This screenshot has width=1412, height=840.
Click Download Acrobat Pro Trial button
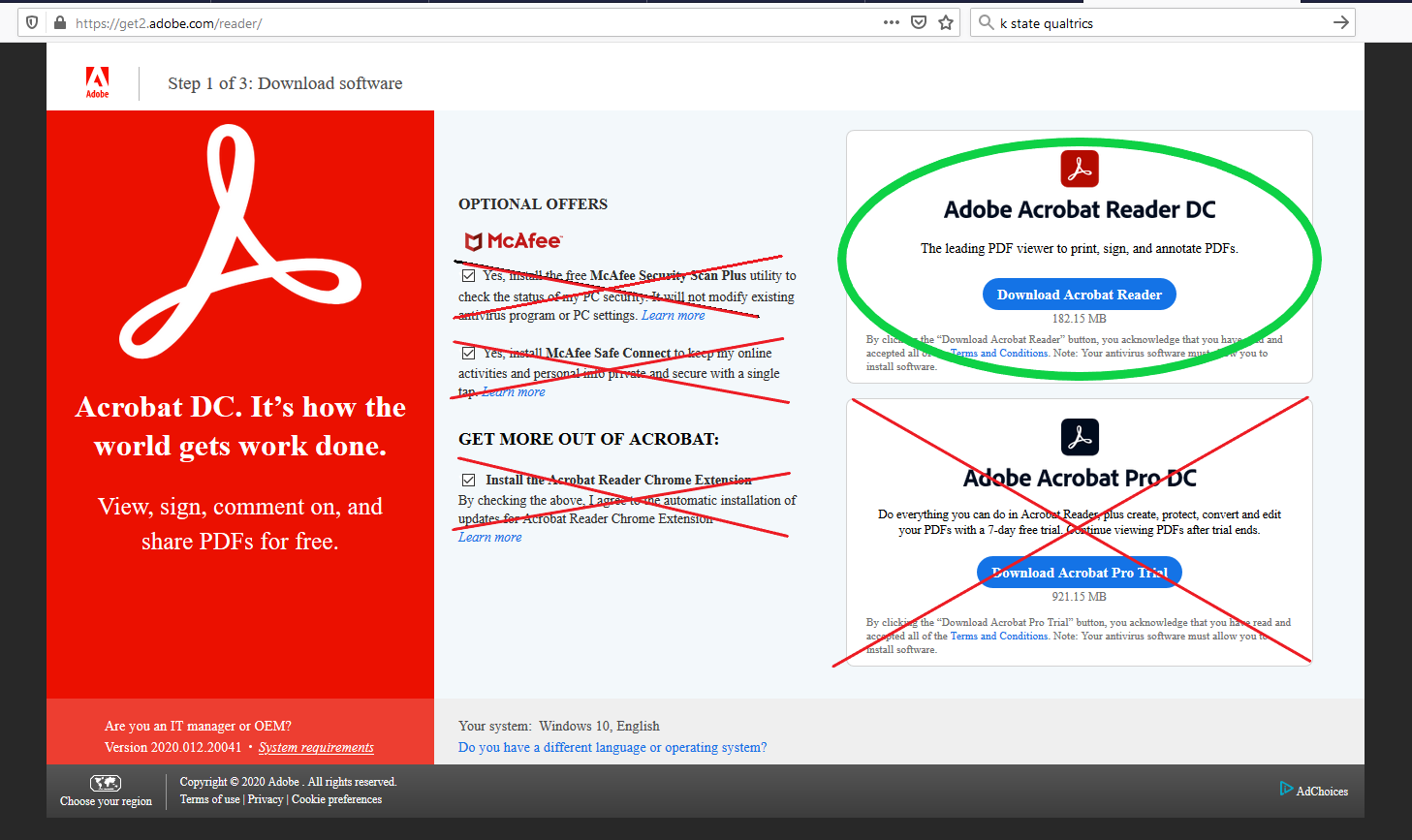[1080, 573]
